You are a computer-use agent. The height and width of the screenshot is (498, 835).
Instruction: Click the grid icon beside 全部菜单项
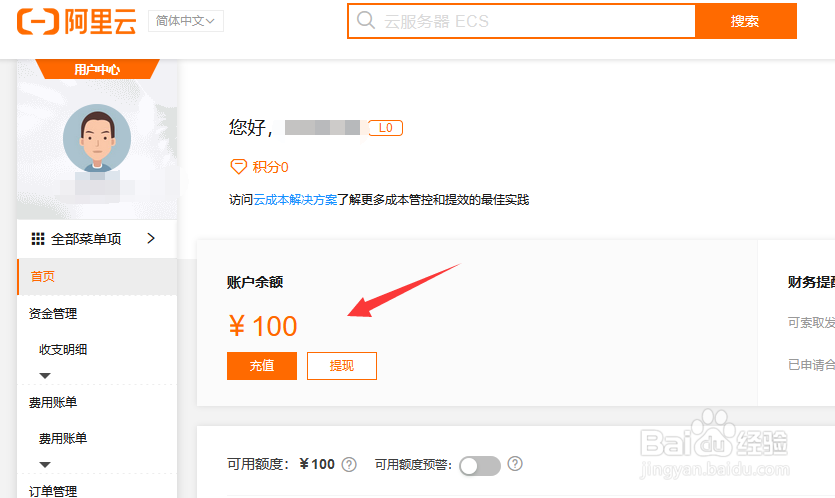click(x=38, y=239)
